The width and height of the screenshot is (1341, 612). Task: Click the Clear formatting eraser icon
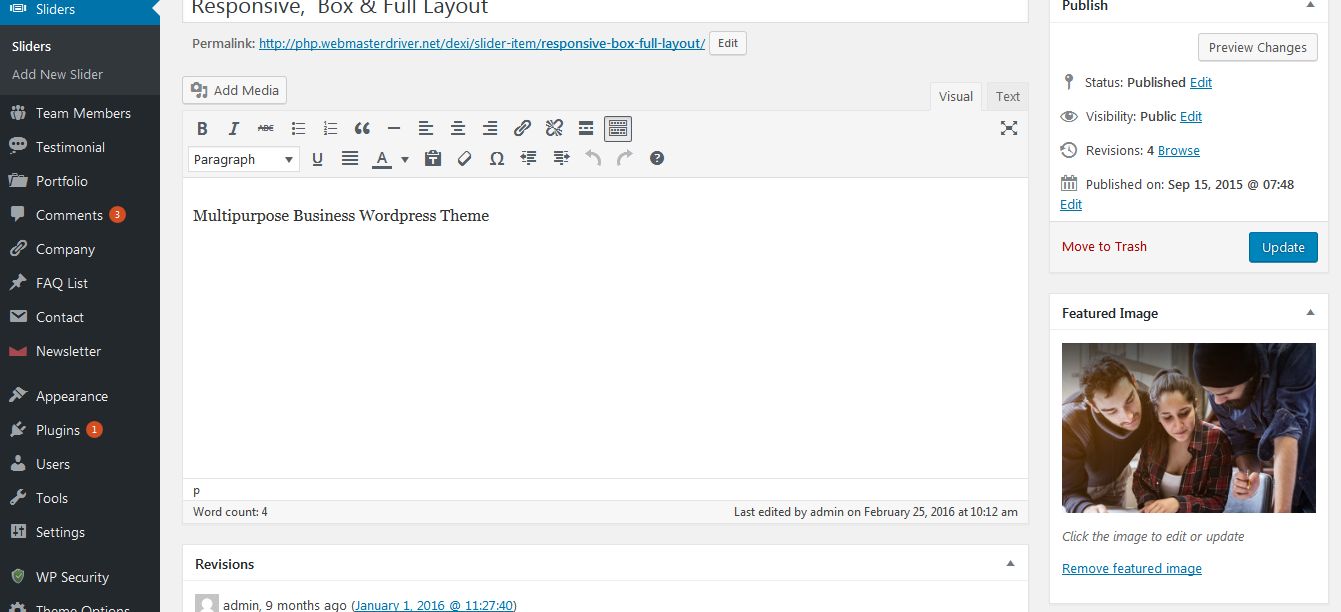click(x=464, y=158)
